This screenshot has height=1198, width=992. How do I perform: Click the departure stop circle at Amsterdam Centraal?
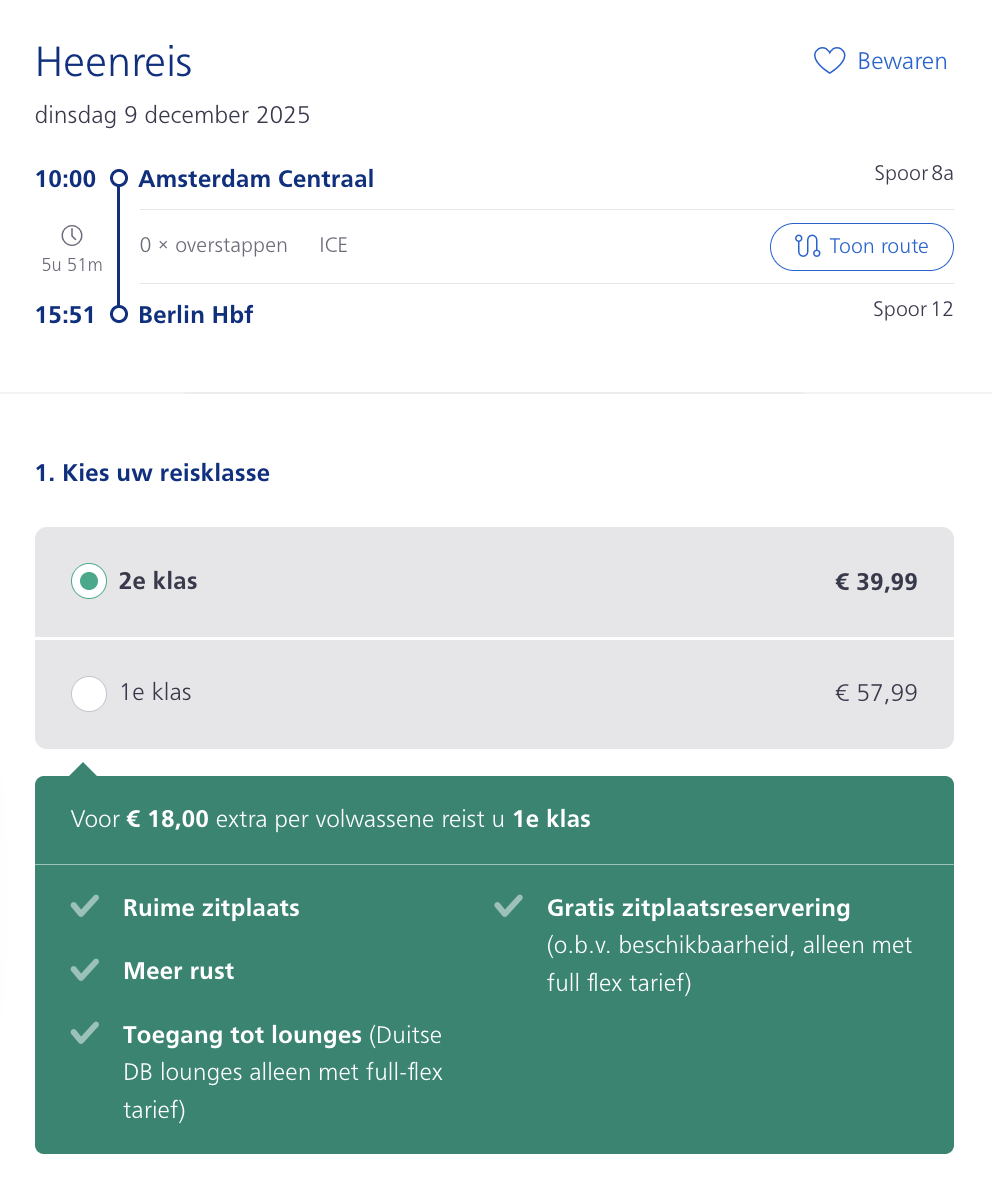(119, 179)
